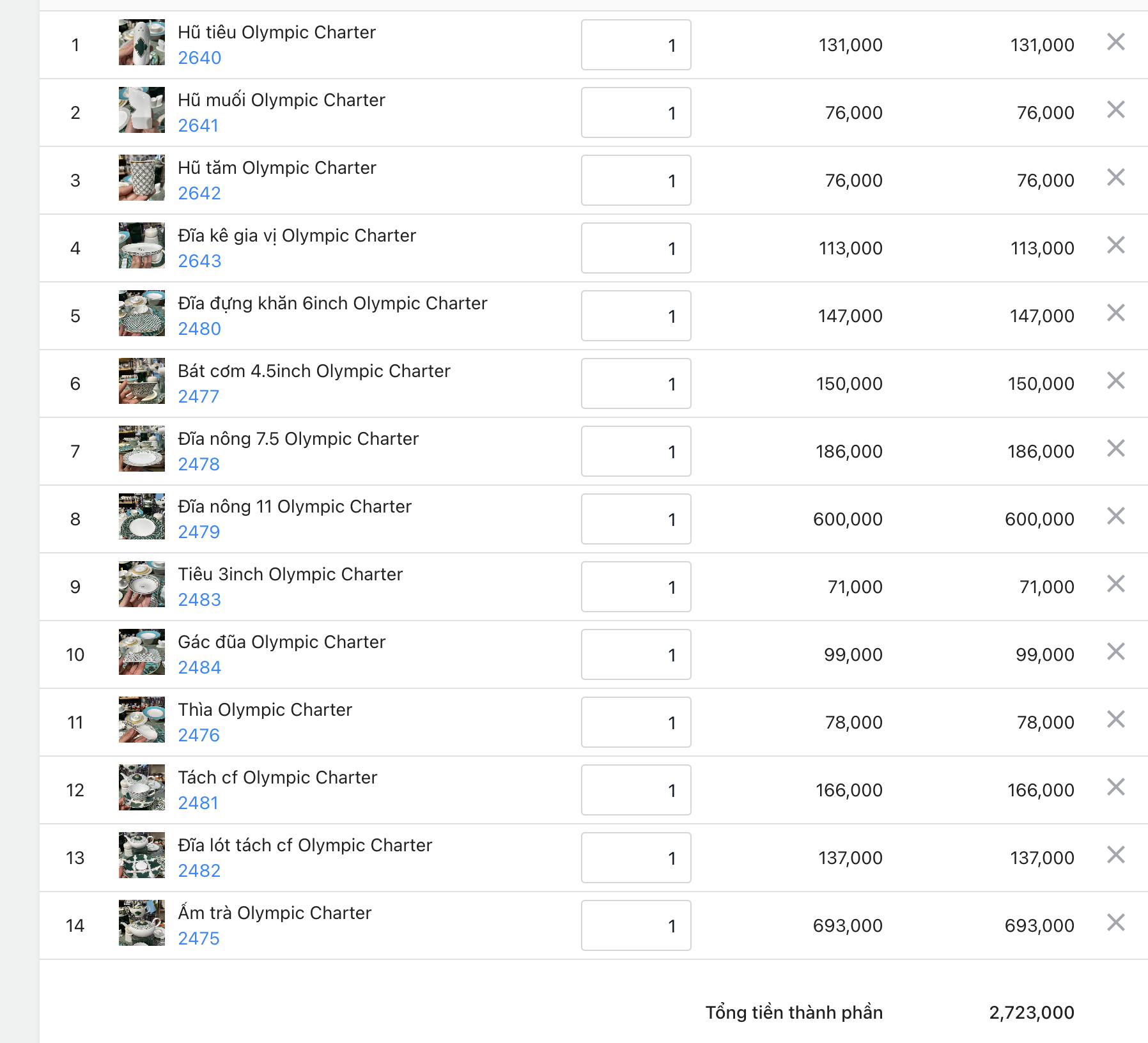Remove Đĩa đựng khăn 6inch row
This screenshot has height=1043, width=1148.
(1115, 313)
